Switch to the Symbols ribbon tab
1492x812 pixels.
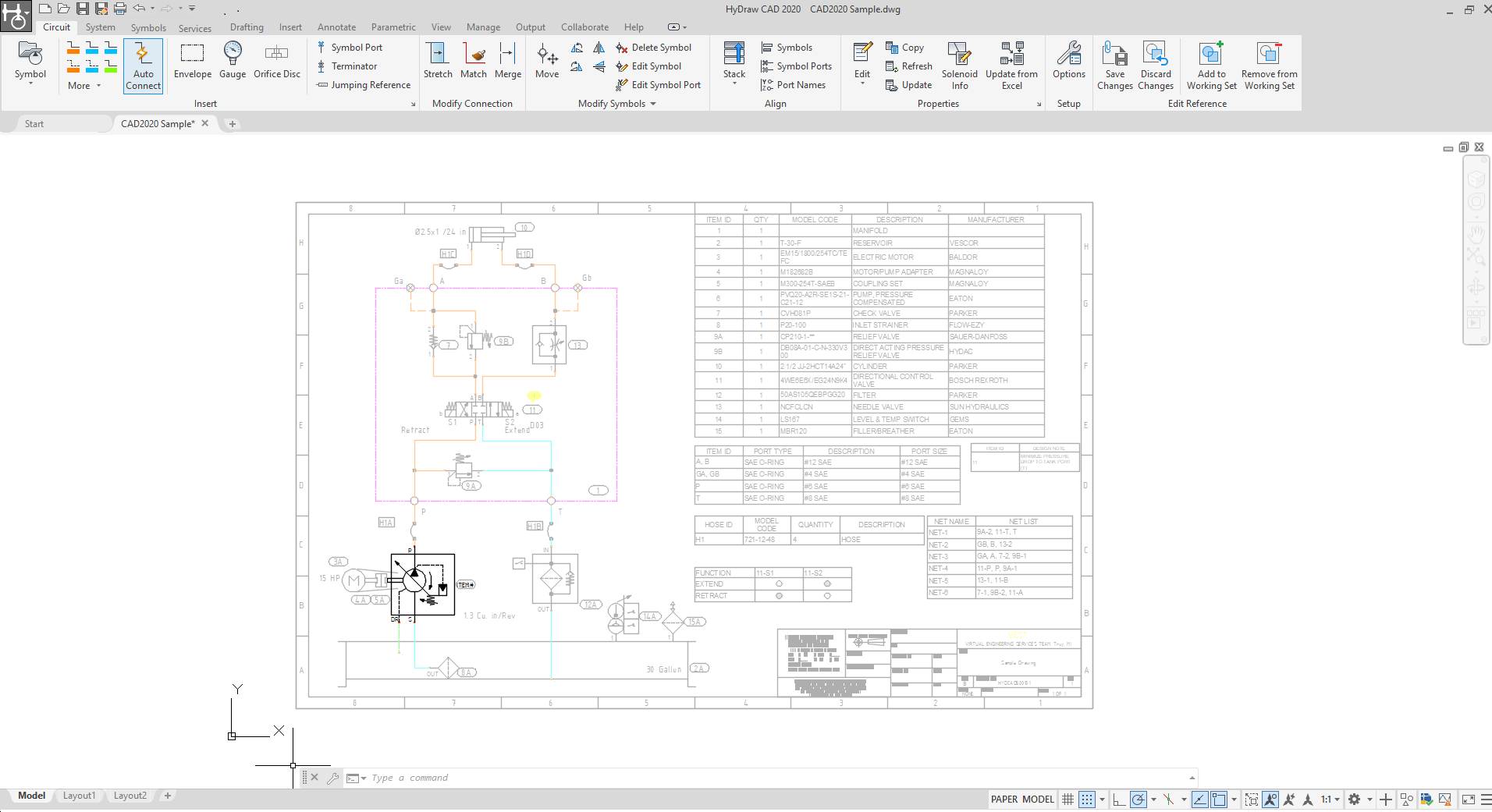(x=148, y=27)
